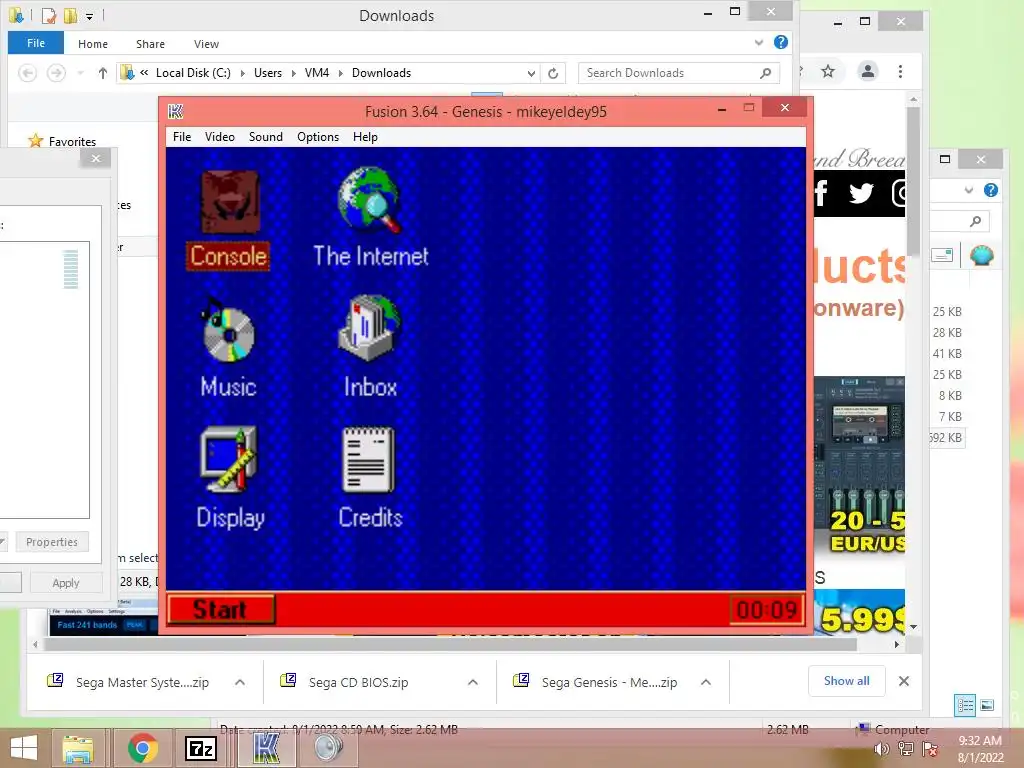Screen dimensions: 1024x768
Task: Click the Fusion title bar app icon
Action: click(x=176, y=112)
